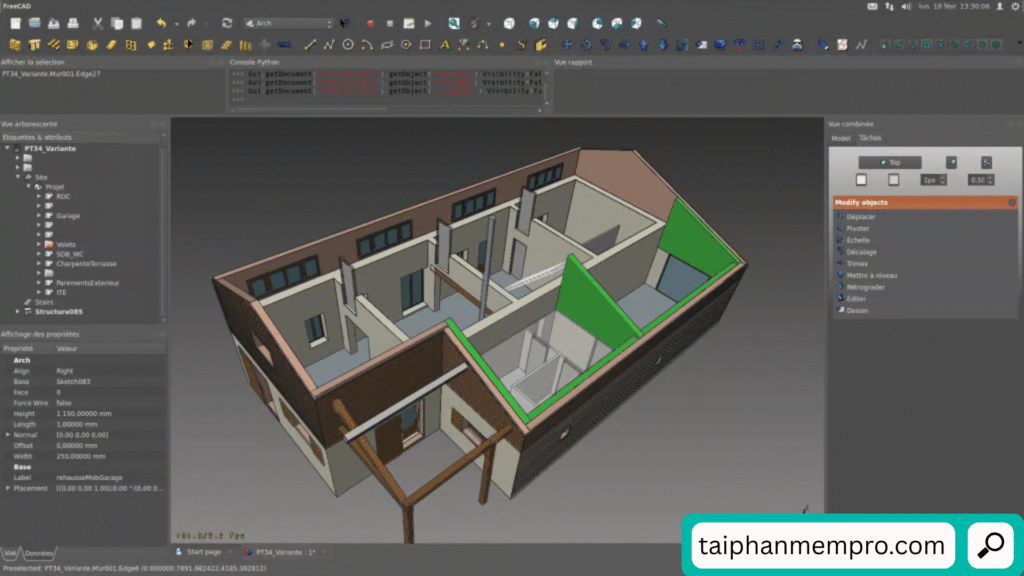This screenshot has width=1024, height=576.
Task: Click the red macro record icon
Action: pos(369,23)
